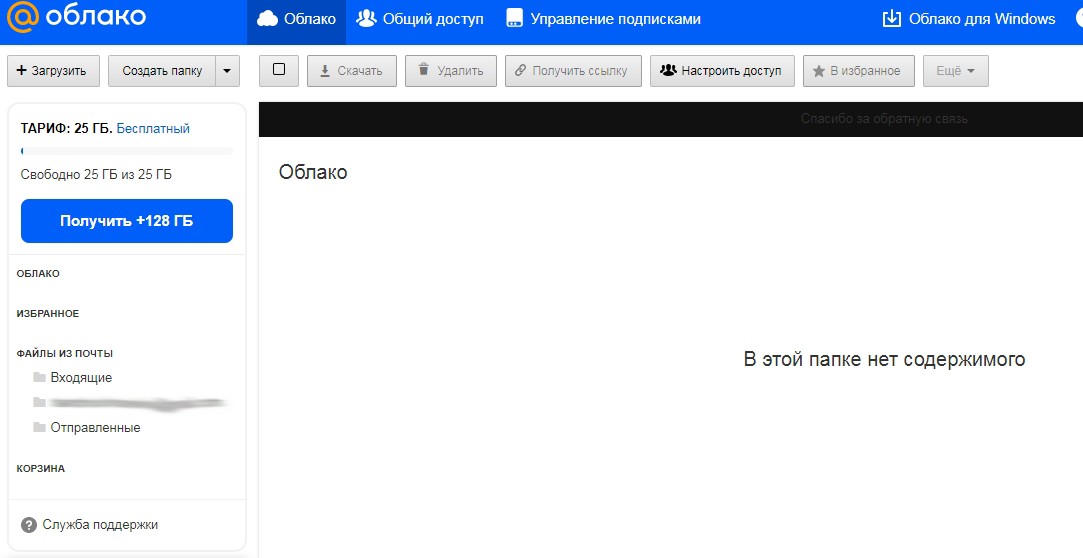Click the Служба поддержки link
Screen dimensions: 1083x558
click(100, 525)
